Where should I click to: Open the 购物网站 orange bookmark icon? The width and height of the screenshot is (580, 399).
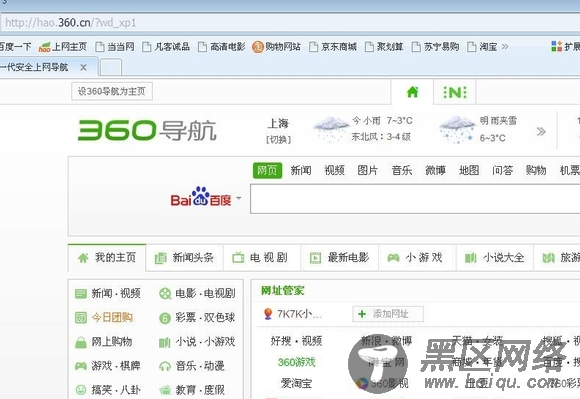point(257,47)
